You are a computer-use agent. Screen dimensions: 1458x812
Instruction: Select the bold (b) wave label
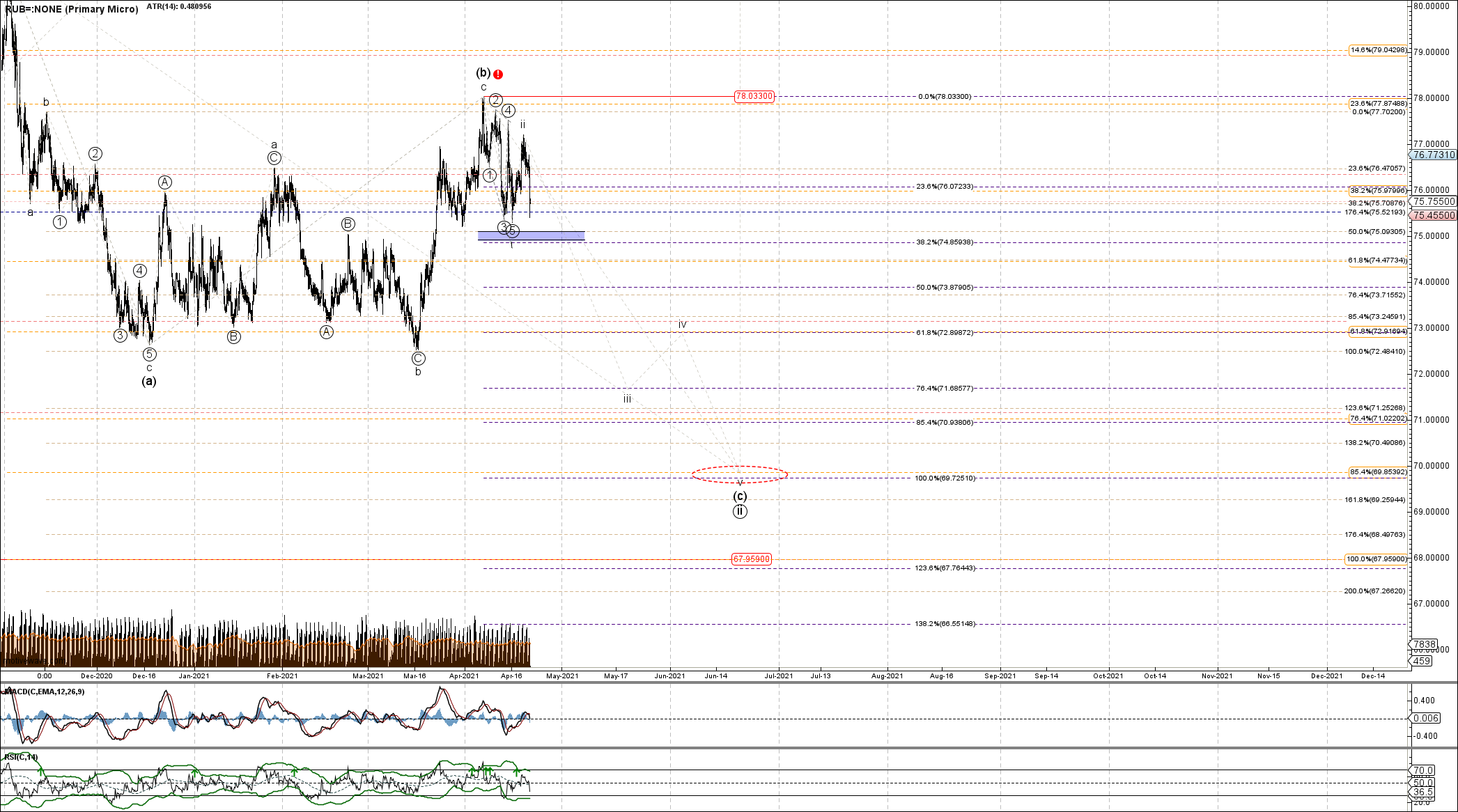point(483,72)
